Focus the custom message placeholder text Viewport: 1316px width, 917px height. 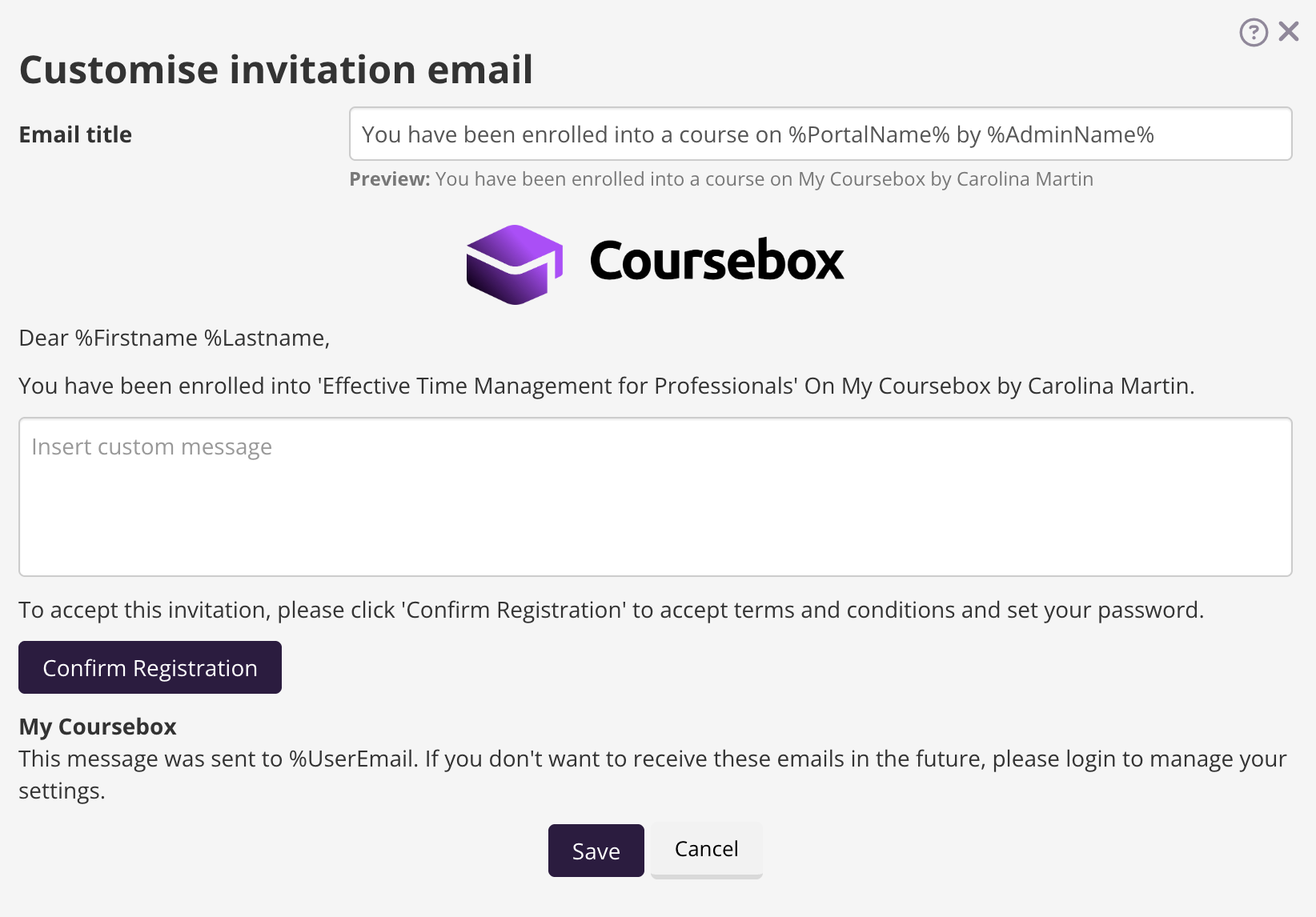pyautogui.click(x=151, y=446)
